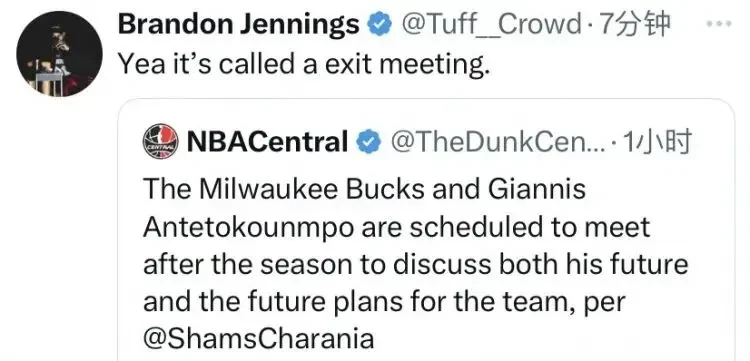Open the quoted NBACentral tweet text
Viewport: 750px width, 361px height.
415,263
